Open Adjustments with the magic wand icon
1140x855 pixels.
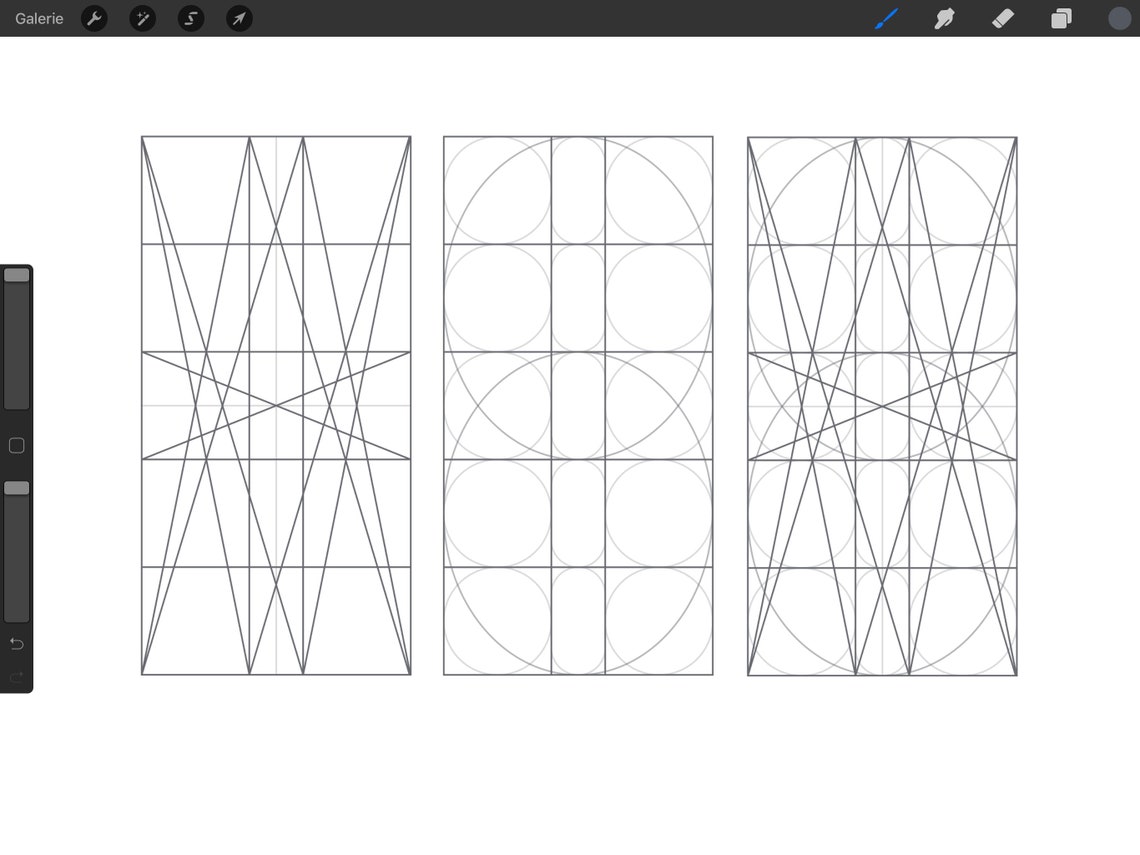142,18
